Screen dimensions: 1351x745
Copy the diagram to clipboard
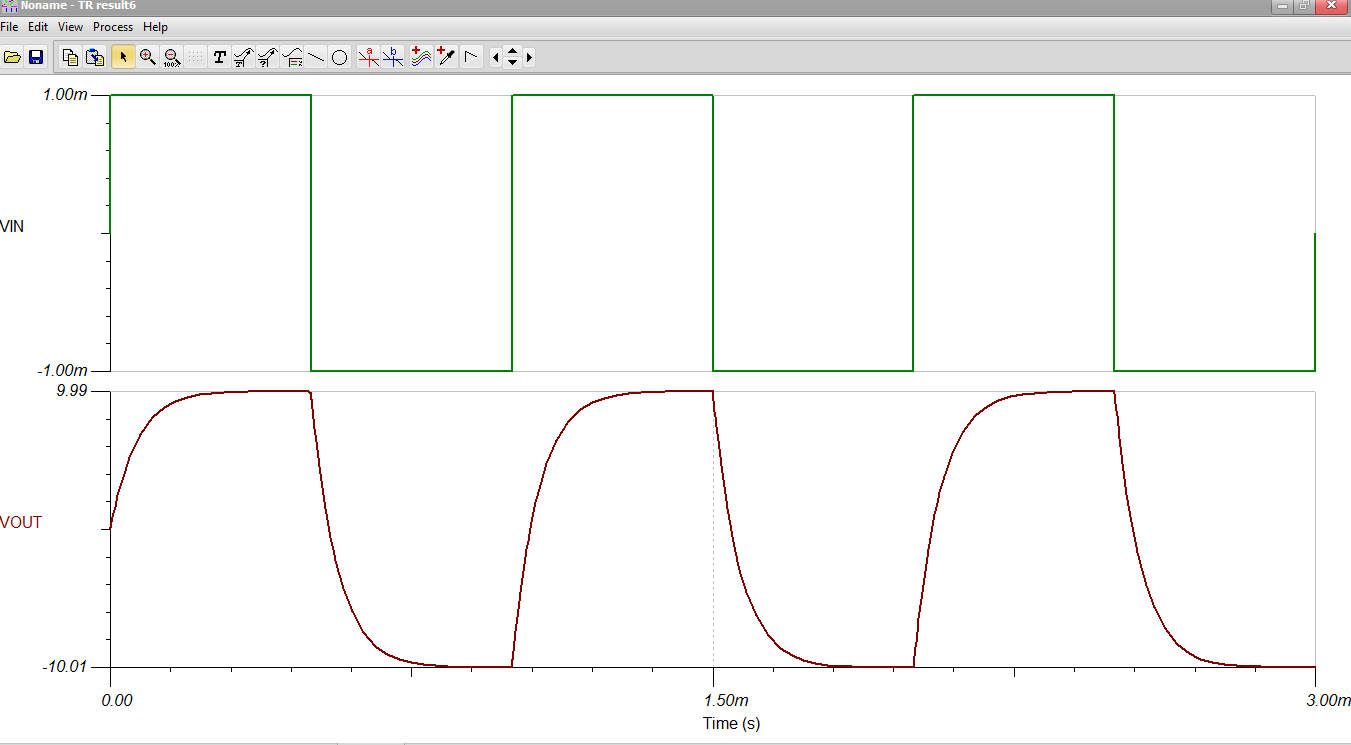coord(70,57)
